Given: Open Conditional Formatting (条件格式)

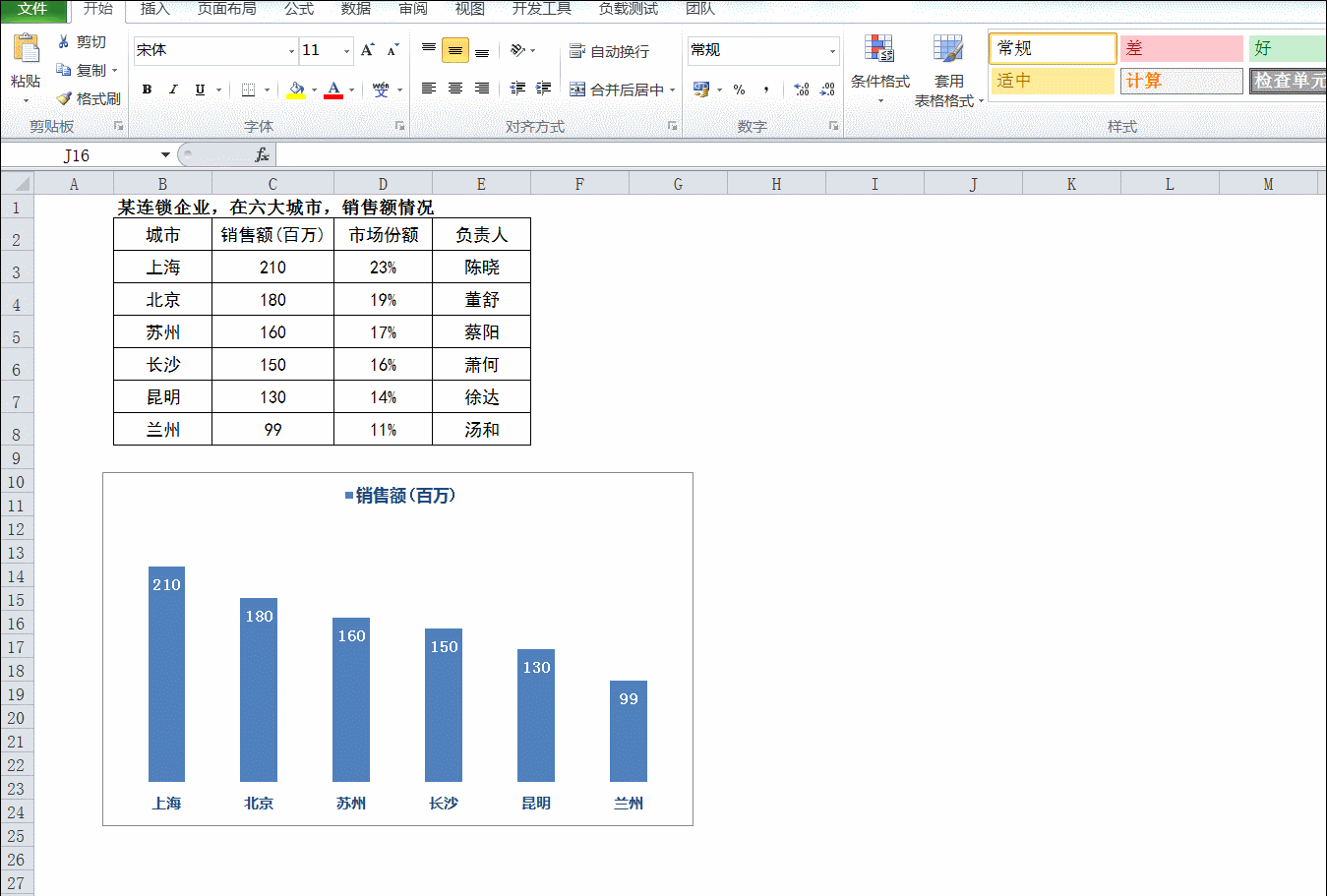Looking at the screenshot, I should 879,69.
